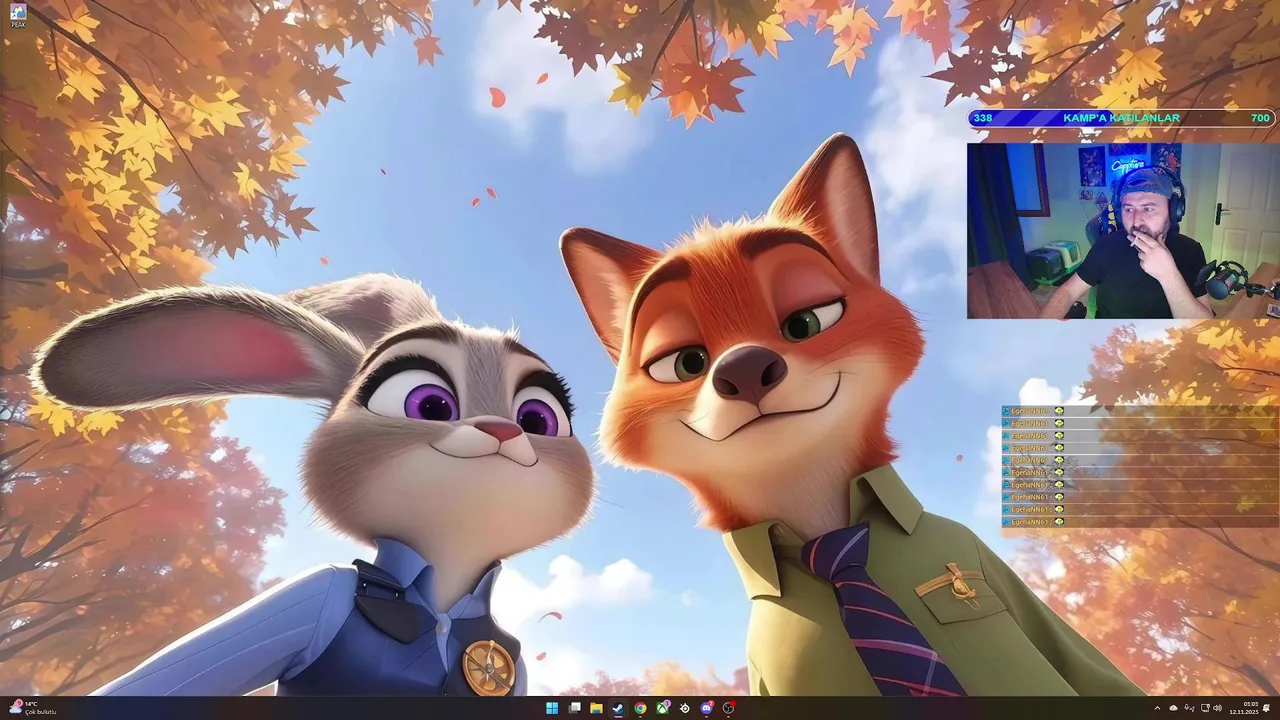Click the KAMP'A KATILANLAR goal progress bar

pyautogui.click(x=1123, y=118)
